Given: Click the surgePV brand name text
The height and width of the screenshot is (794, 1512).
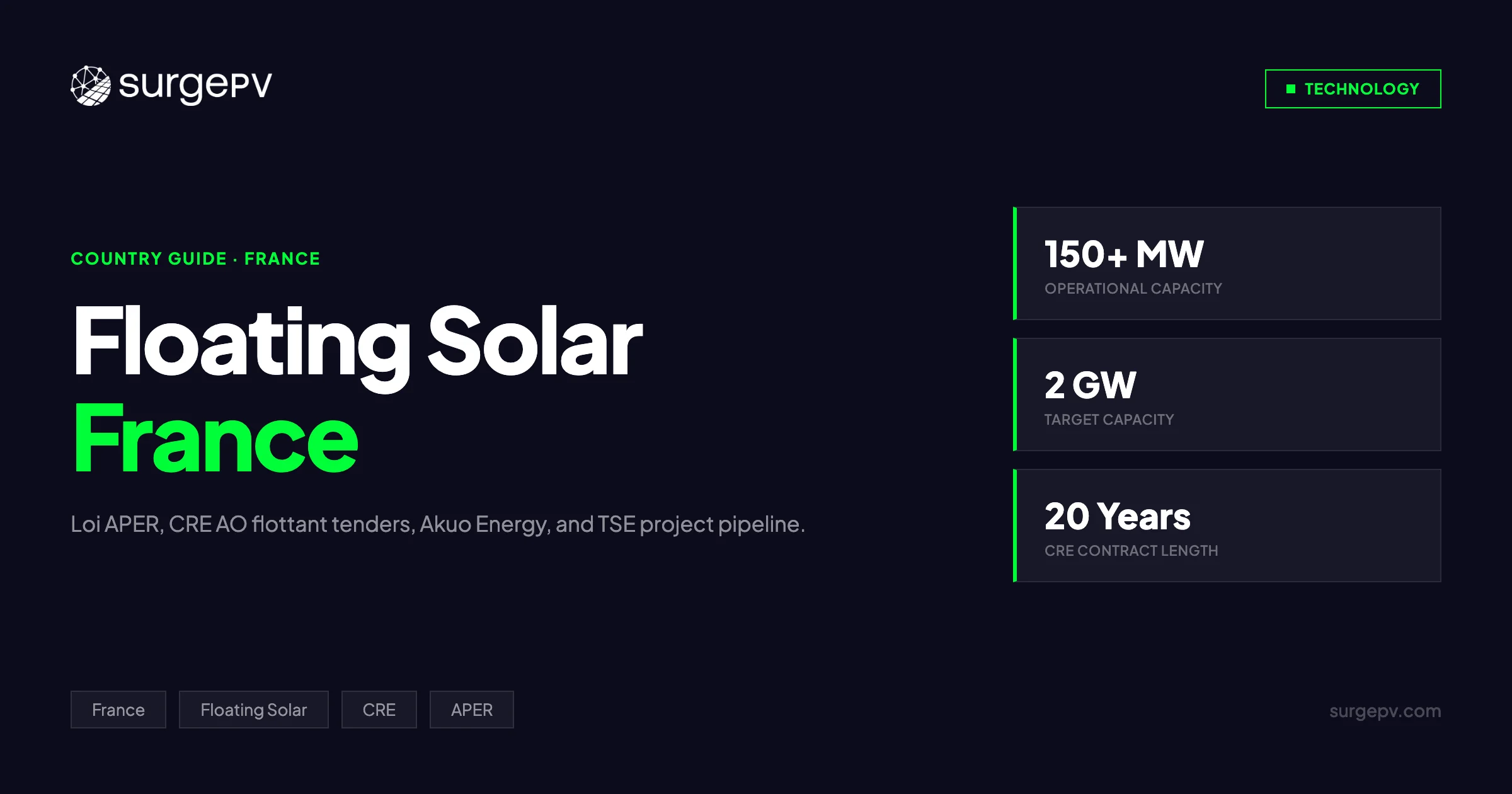Looking at the screenshot, I should pos(195,86).
